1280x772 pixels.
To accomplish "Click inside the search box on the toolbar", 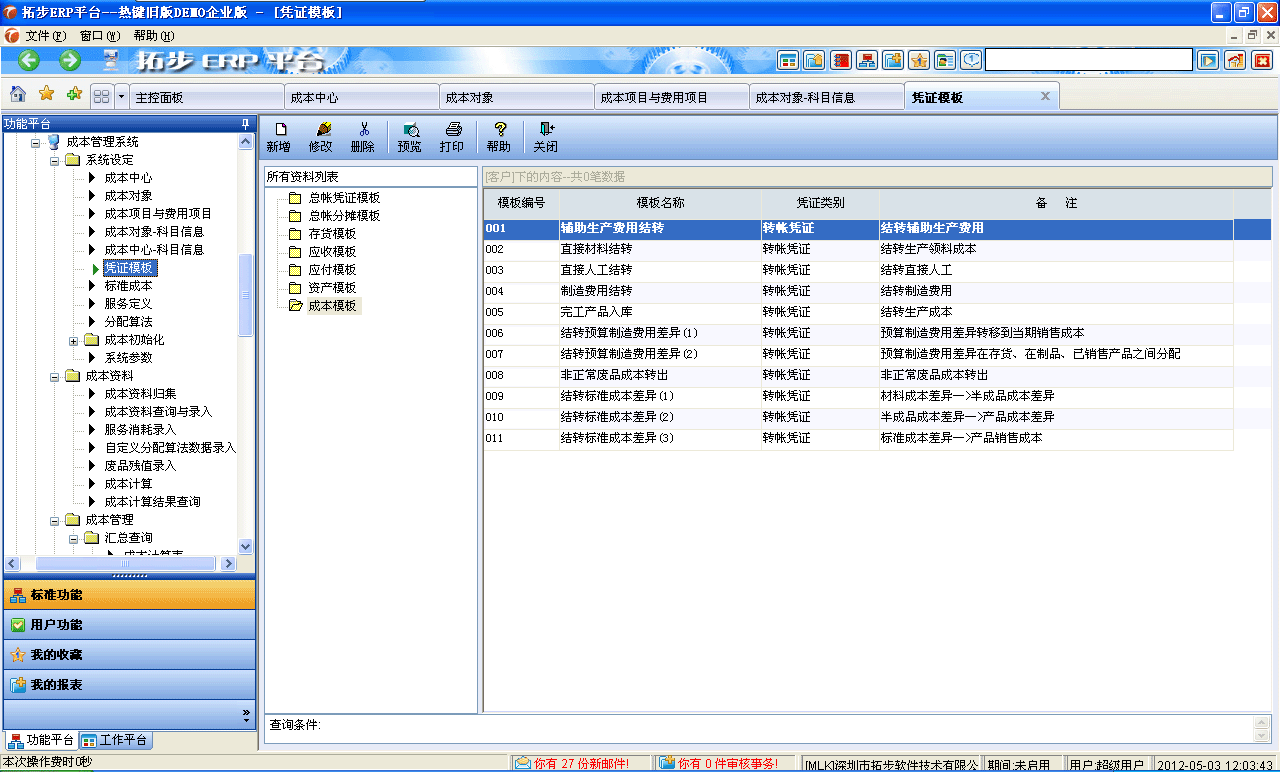I will pos(1090,59).
